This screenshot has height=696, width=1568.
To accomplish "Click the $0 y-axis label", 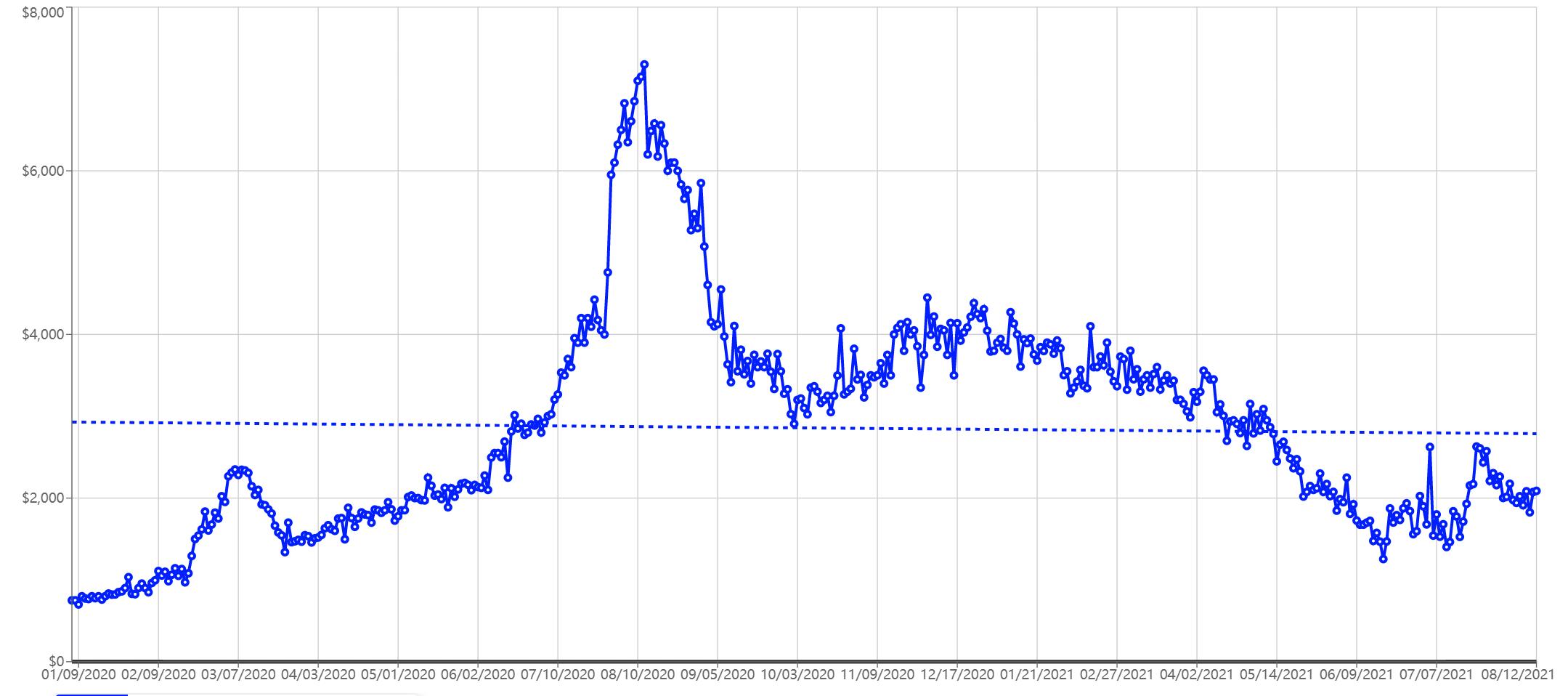I will tap(57, 661).
